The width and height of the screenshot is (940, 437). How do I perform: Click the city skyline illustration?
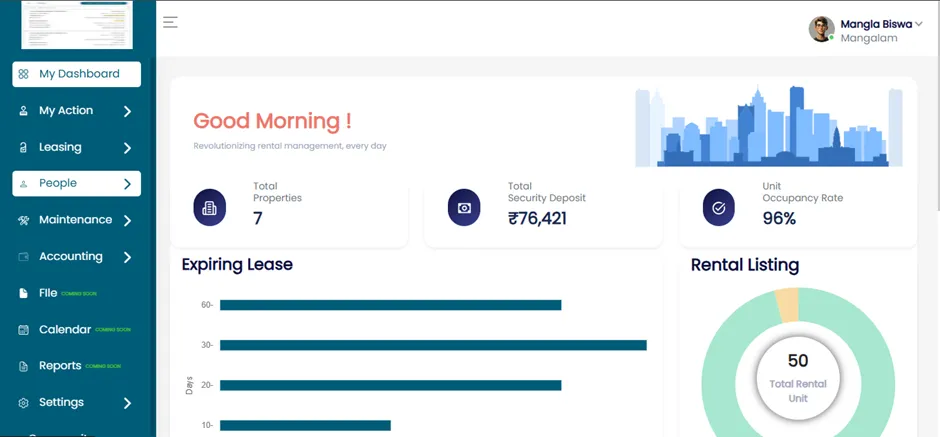click(769, 126)
